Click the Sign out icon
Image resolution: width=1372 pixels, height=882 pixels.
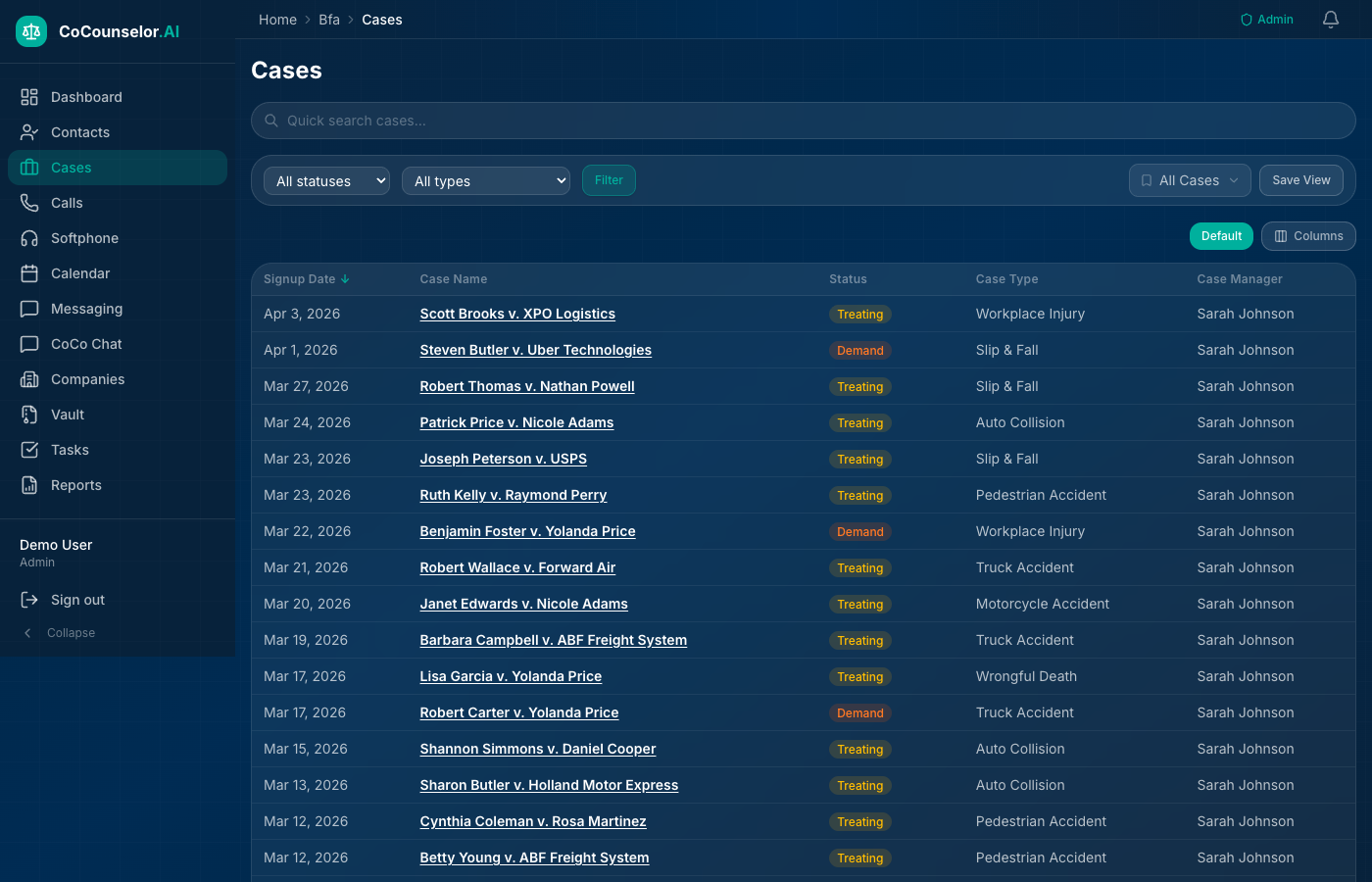pos(29,600)
